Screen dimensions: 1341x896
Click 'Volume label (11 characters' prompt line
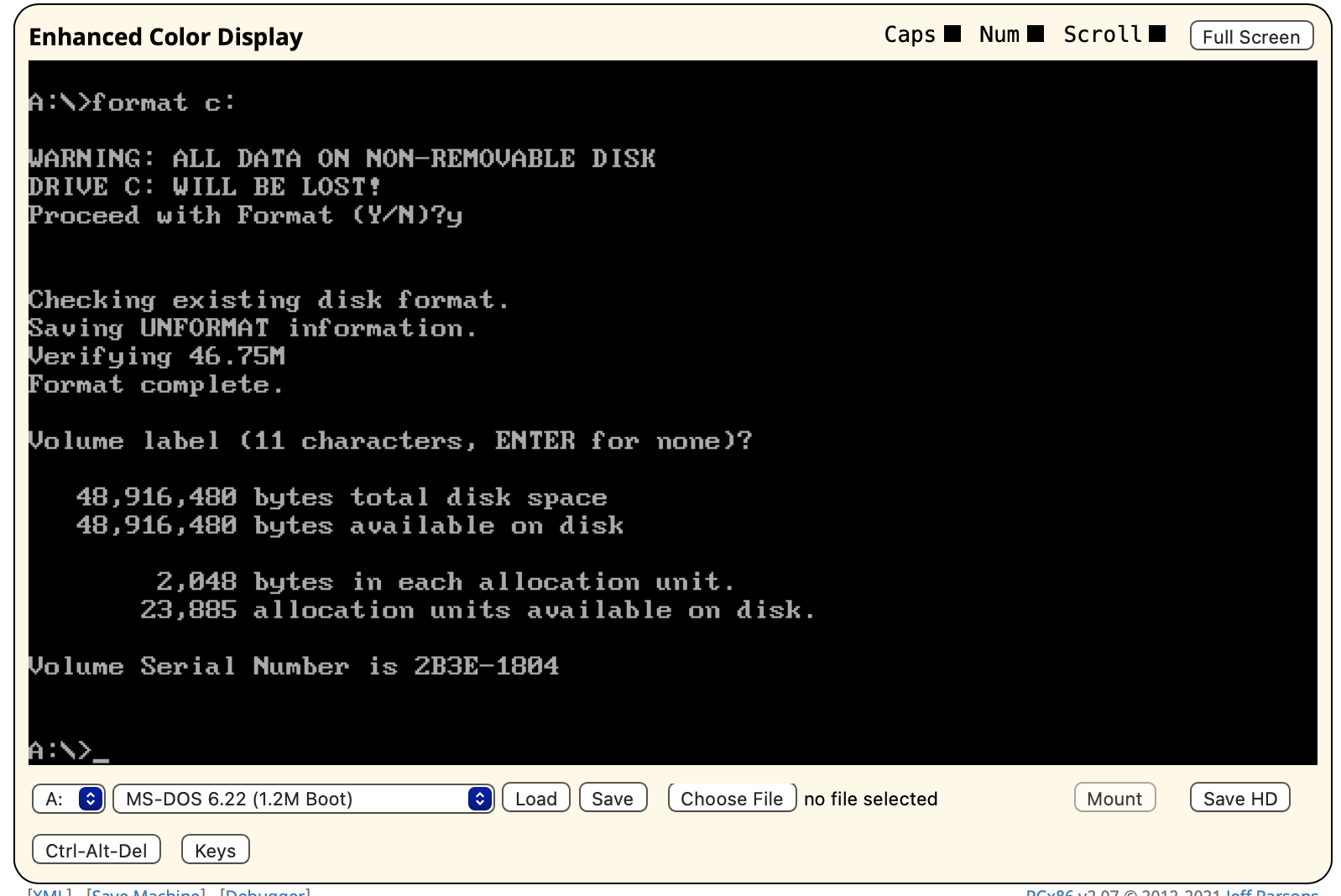point(390,440)
